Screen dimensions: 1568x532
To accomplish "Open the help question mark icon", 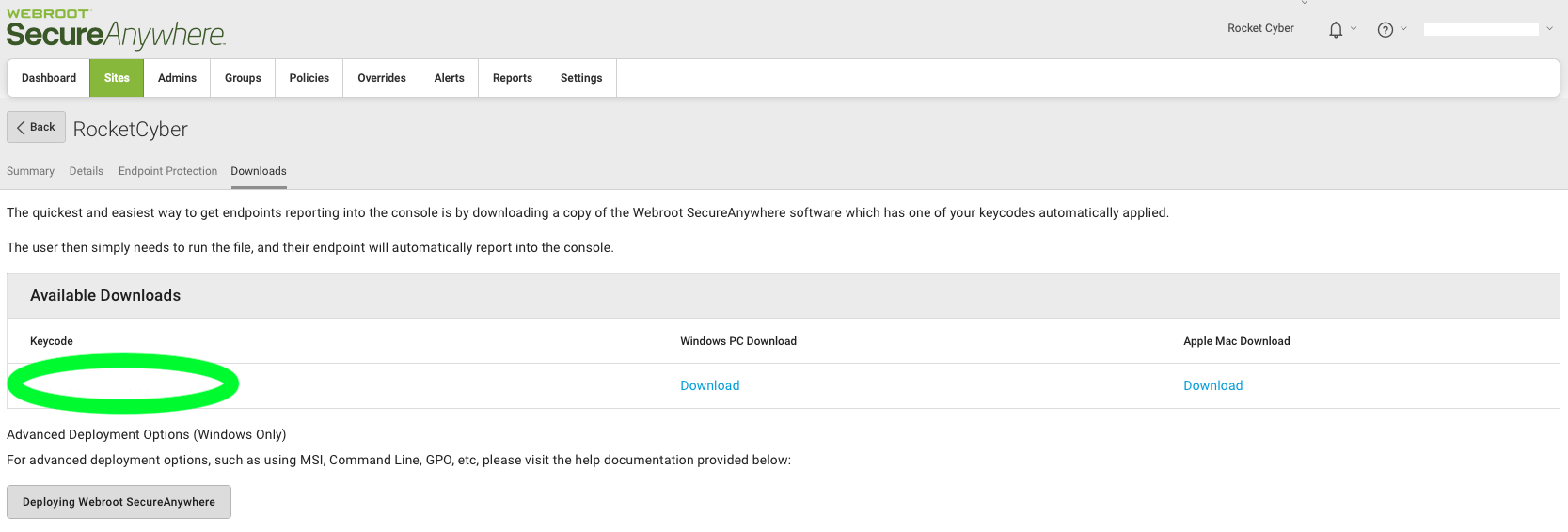I will [x=1385, y=30].
